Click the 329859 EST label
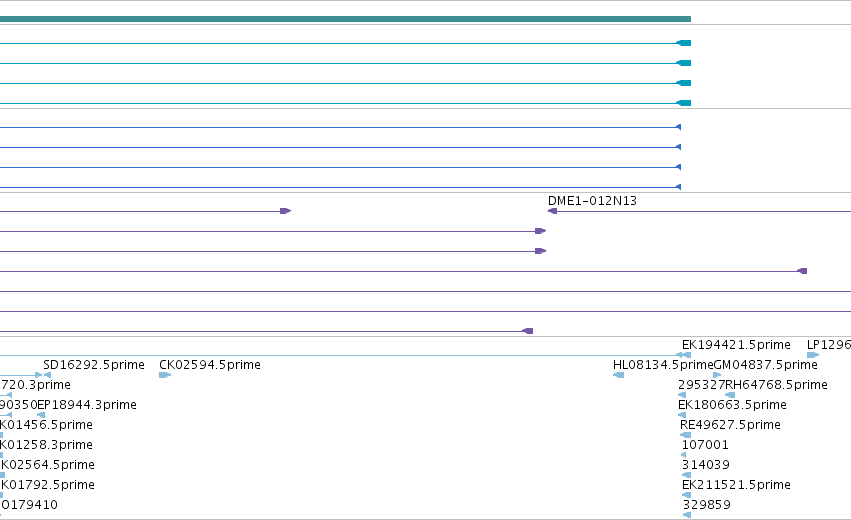The image size is (851, 520). [706, 505]
